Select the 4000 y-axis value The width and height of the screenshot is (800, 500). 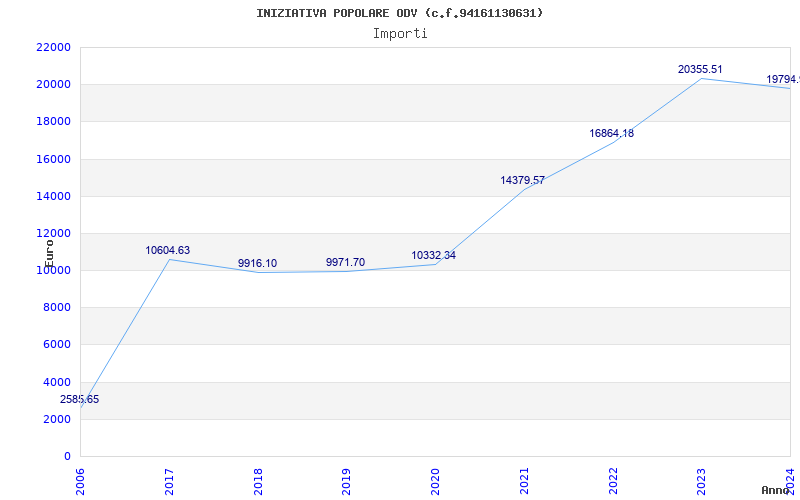[57, 382]
